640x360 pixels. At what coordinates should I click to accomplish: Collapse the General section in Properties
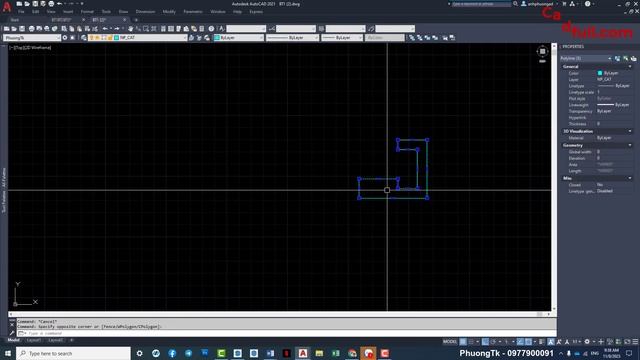click(x=630, y=67)
